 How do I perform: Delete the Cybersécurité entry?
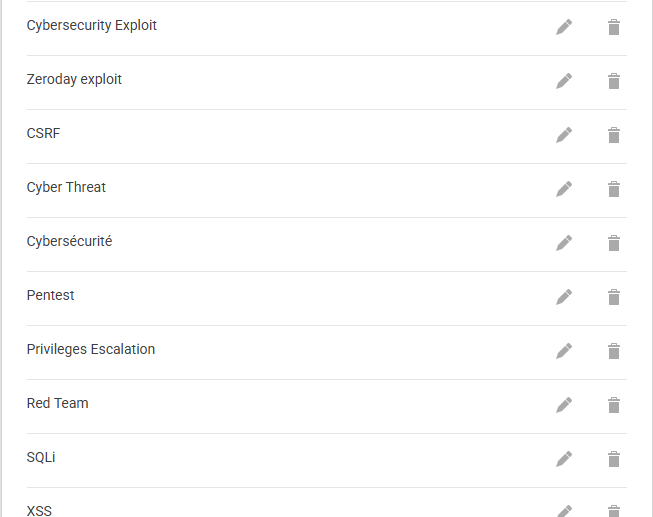point(614,243)
